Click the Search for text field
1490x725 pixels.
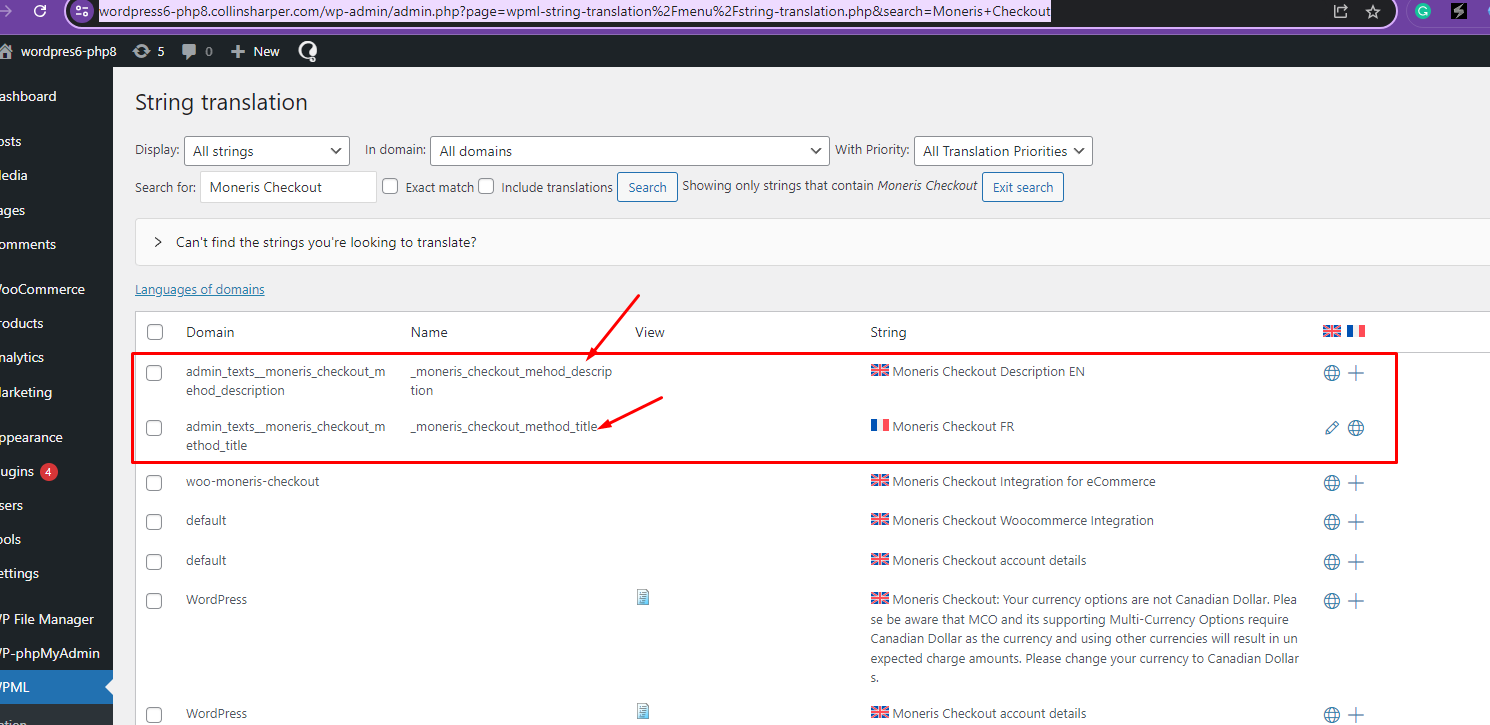288,187
